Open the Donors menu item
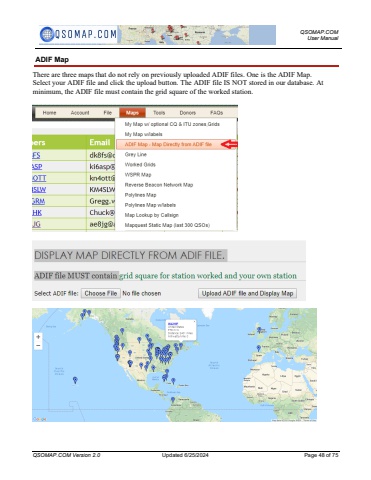 point(188,113)
